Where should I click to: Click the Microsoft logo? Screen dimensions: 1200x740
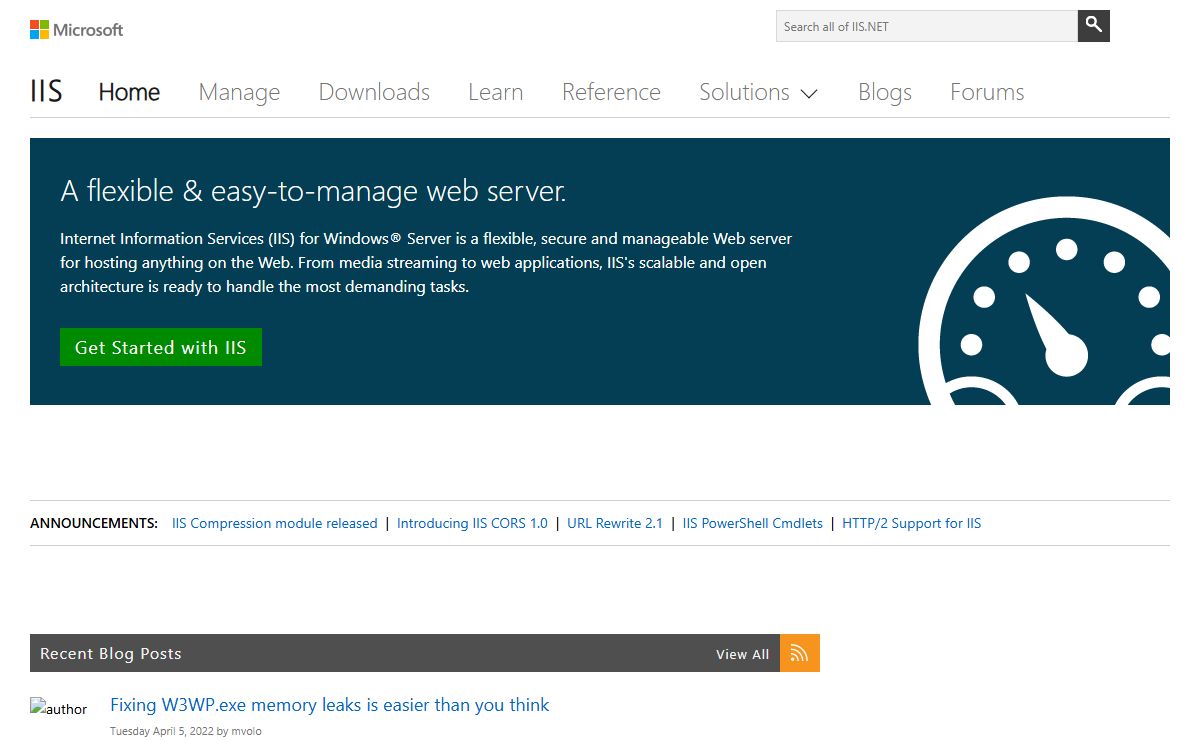(x=77, y=30)
